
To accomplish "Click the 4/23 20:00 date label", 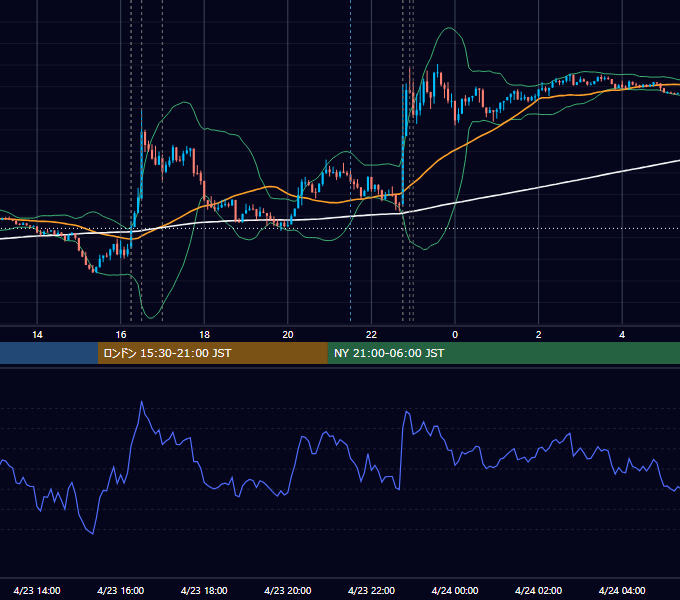I will point(288,590).
